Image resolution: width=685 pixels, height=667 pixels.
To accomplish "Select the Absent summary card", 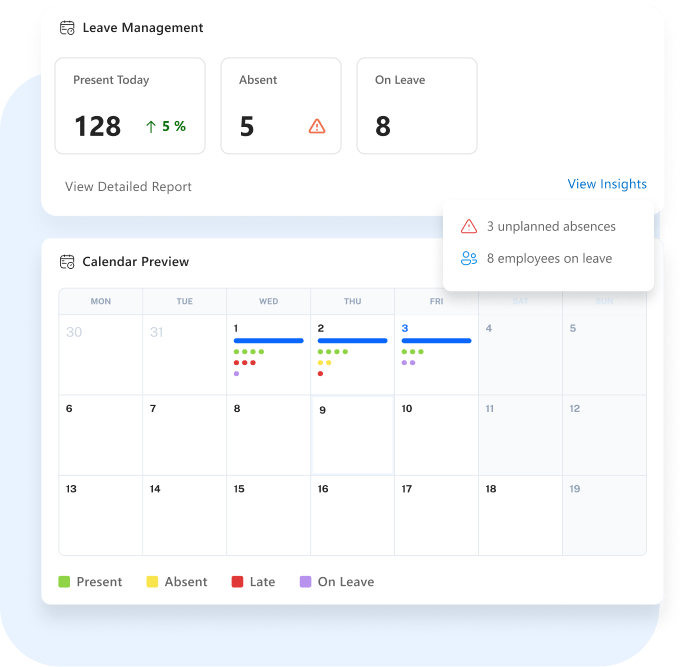I will point(281,106).
